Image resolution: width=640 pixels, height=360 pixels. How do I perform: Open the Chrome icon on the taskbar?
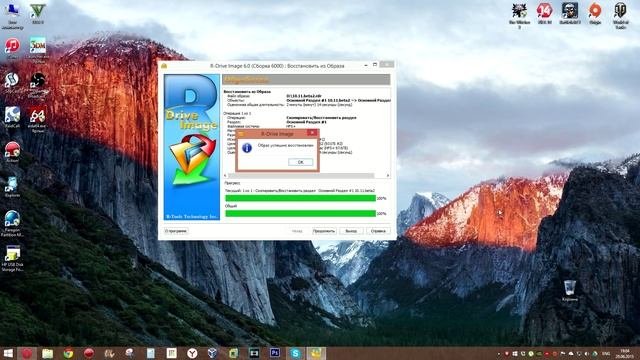point(68,353)
